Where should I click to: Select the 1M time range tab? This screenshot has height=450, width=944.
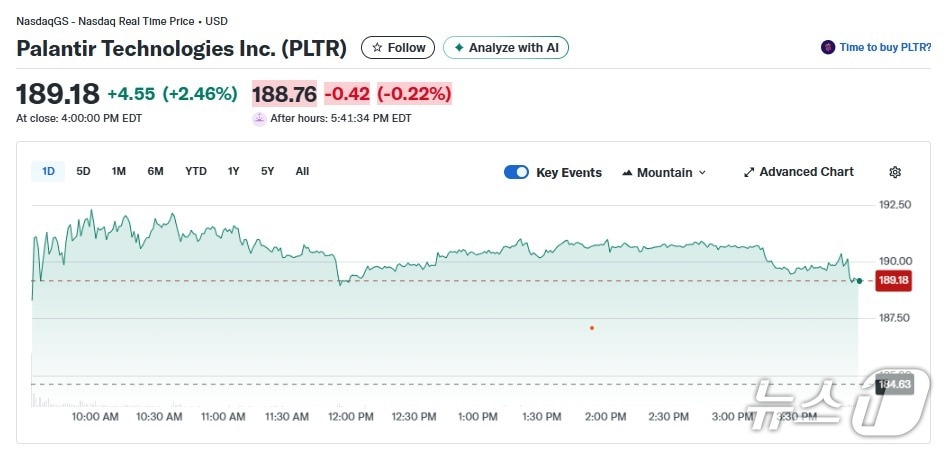(119, 171)
